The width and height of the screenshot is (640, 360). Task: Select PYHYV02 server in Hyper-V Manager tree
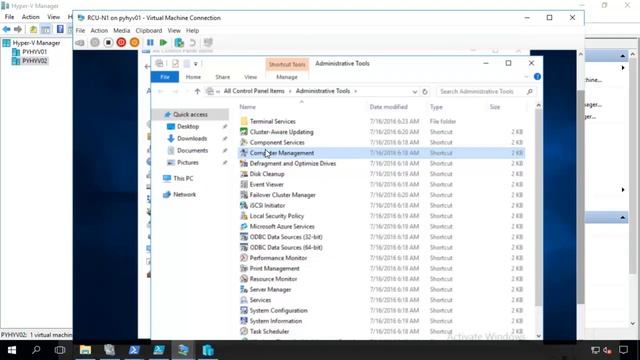[x=34, y=61]
